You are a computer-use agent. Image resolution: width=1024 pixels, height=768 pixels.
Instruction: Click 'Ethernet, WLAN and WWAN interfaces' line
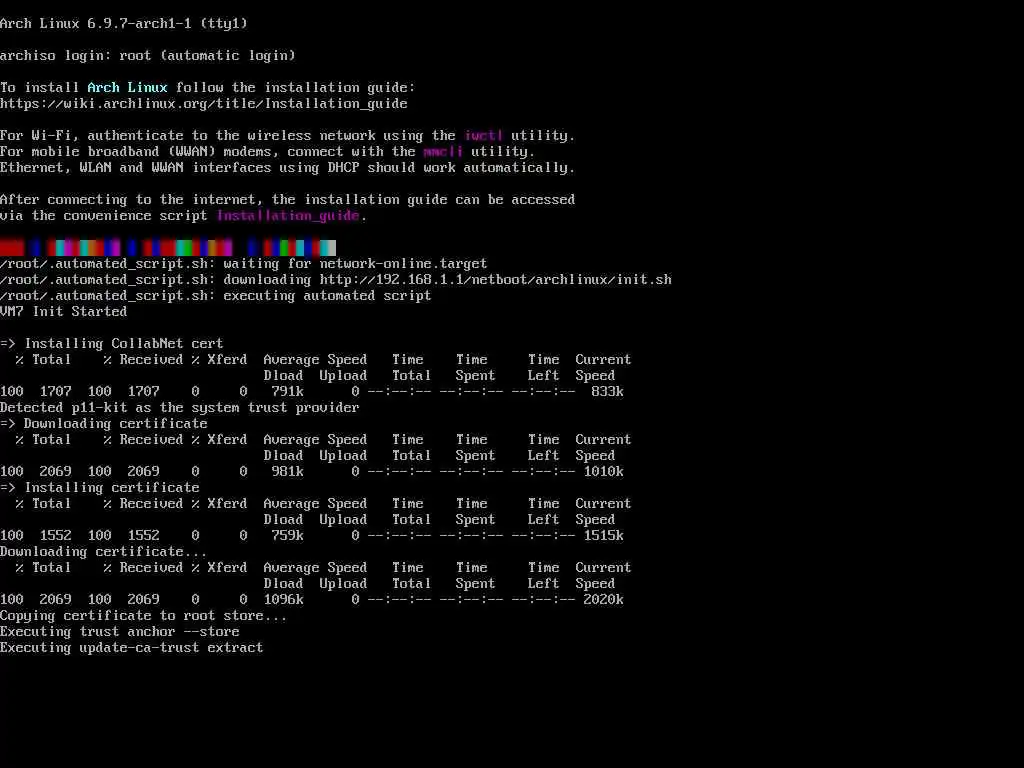[x=287, y=168]
